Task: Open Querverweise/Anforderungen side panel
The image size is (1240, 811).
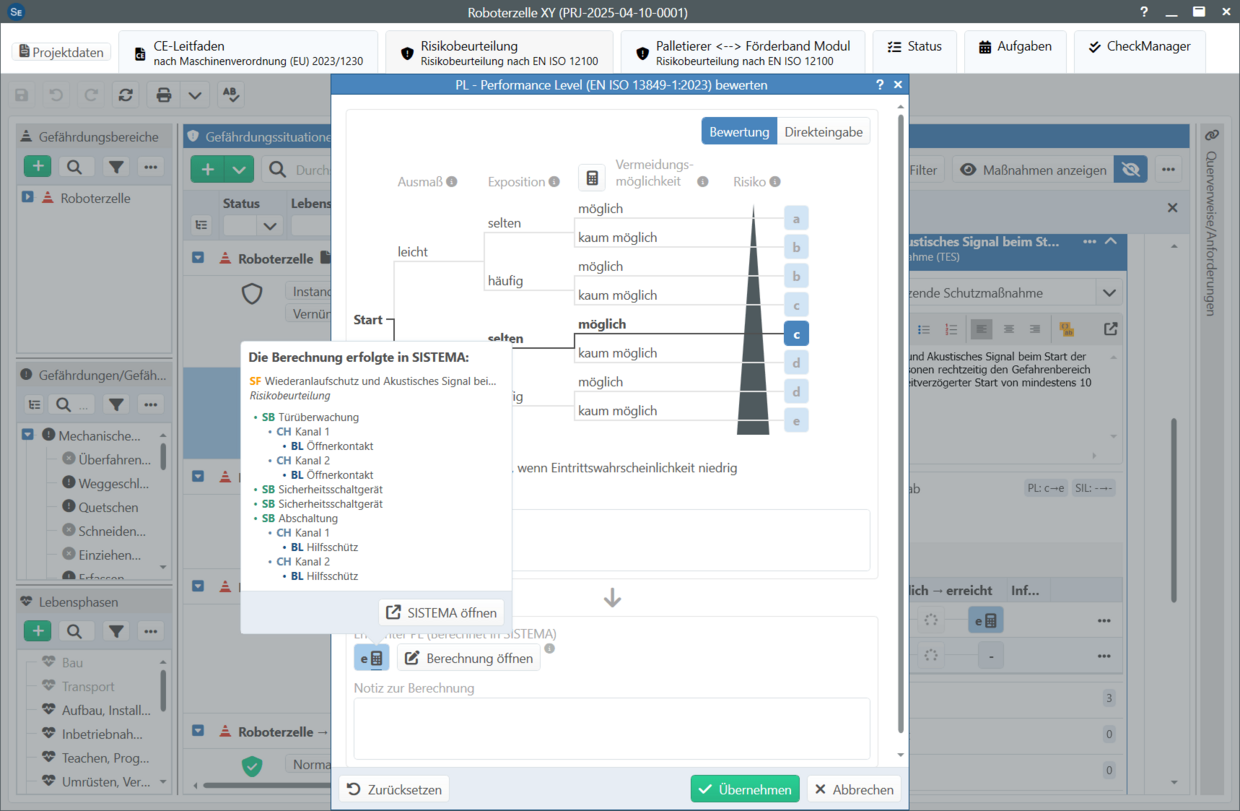Action: tap(1211, 224)
